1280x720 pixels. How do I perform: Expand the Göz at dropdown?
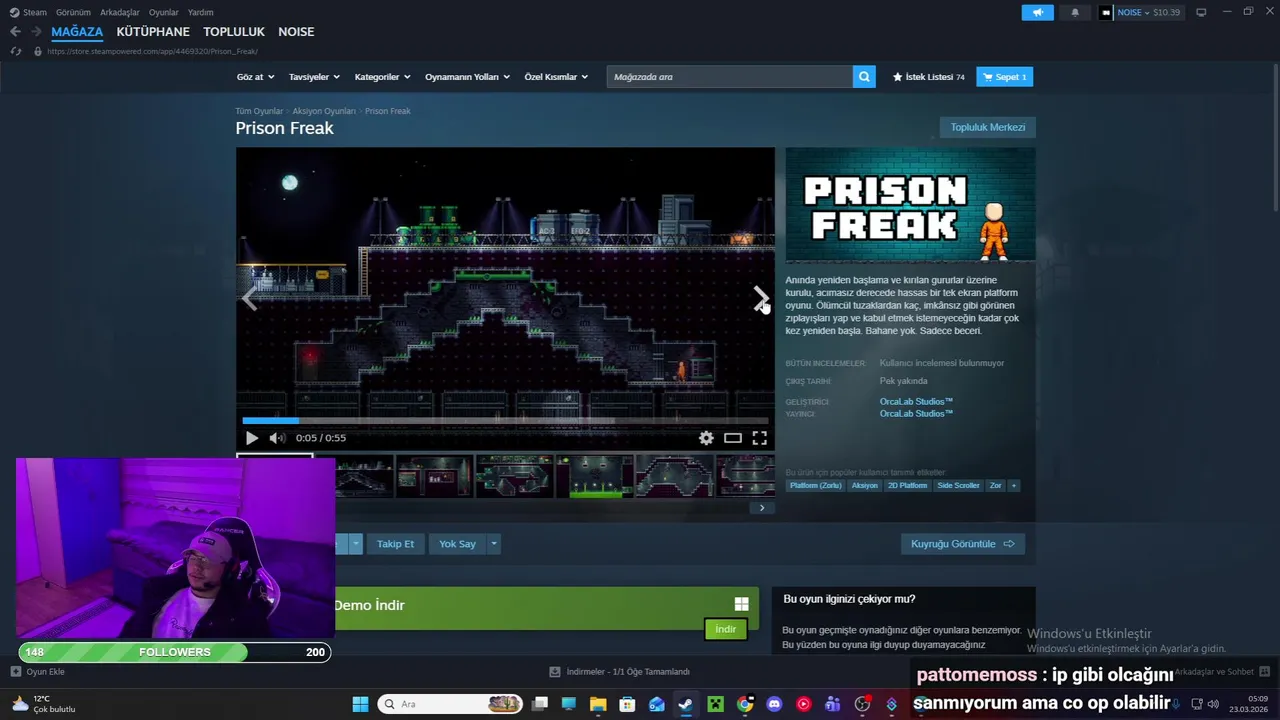255,77
